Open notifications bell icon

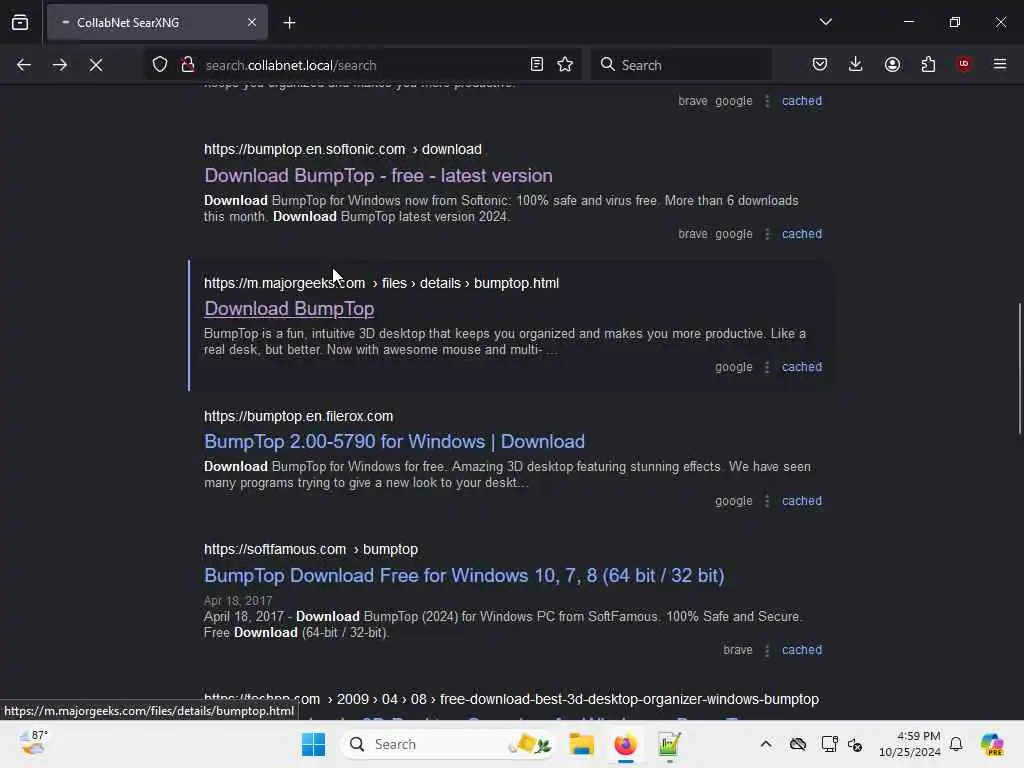[x=956, y=744]
